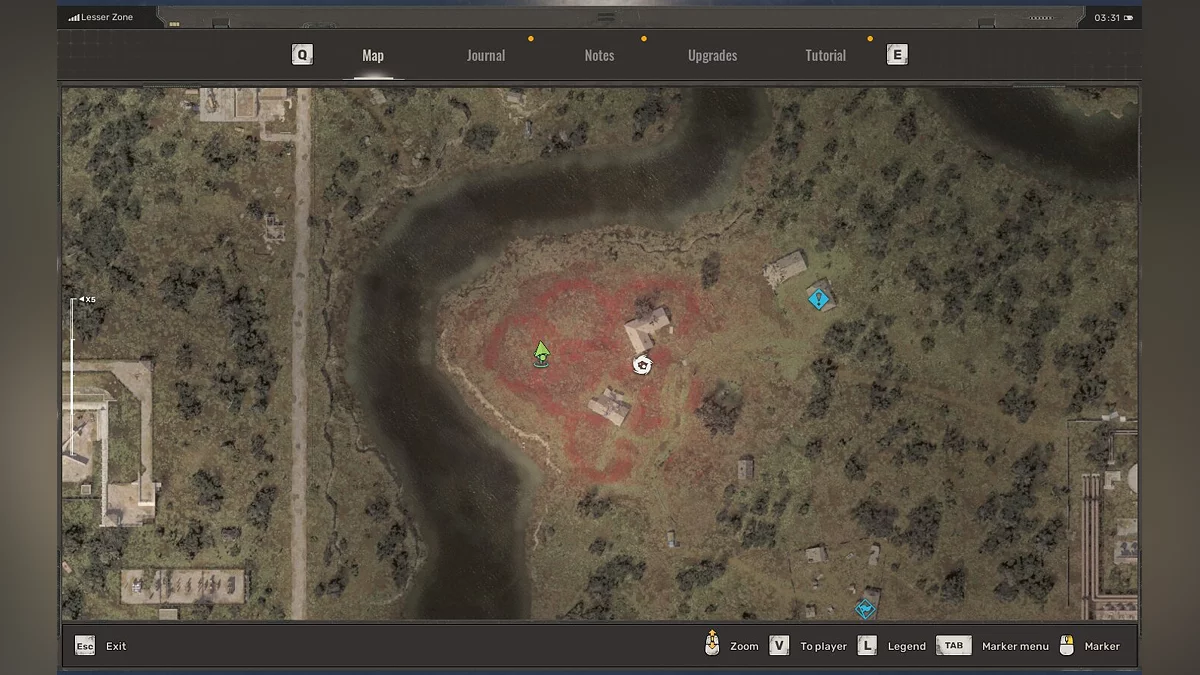The width and height of the screenshot is (1200, 675).
Task: Click the x5 zoom level indicator
Action: (88, 299)
